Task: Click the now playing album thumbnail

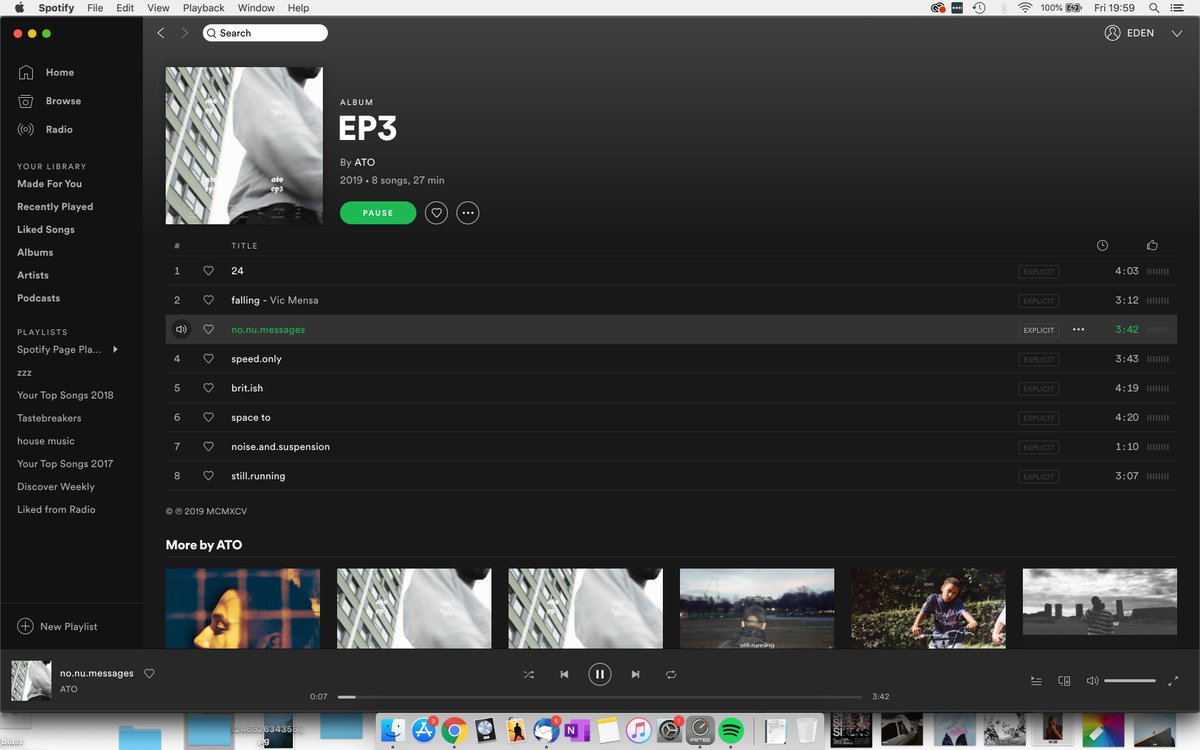Action: [x=31, y=680]
